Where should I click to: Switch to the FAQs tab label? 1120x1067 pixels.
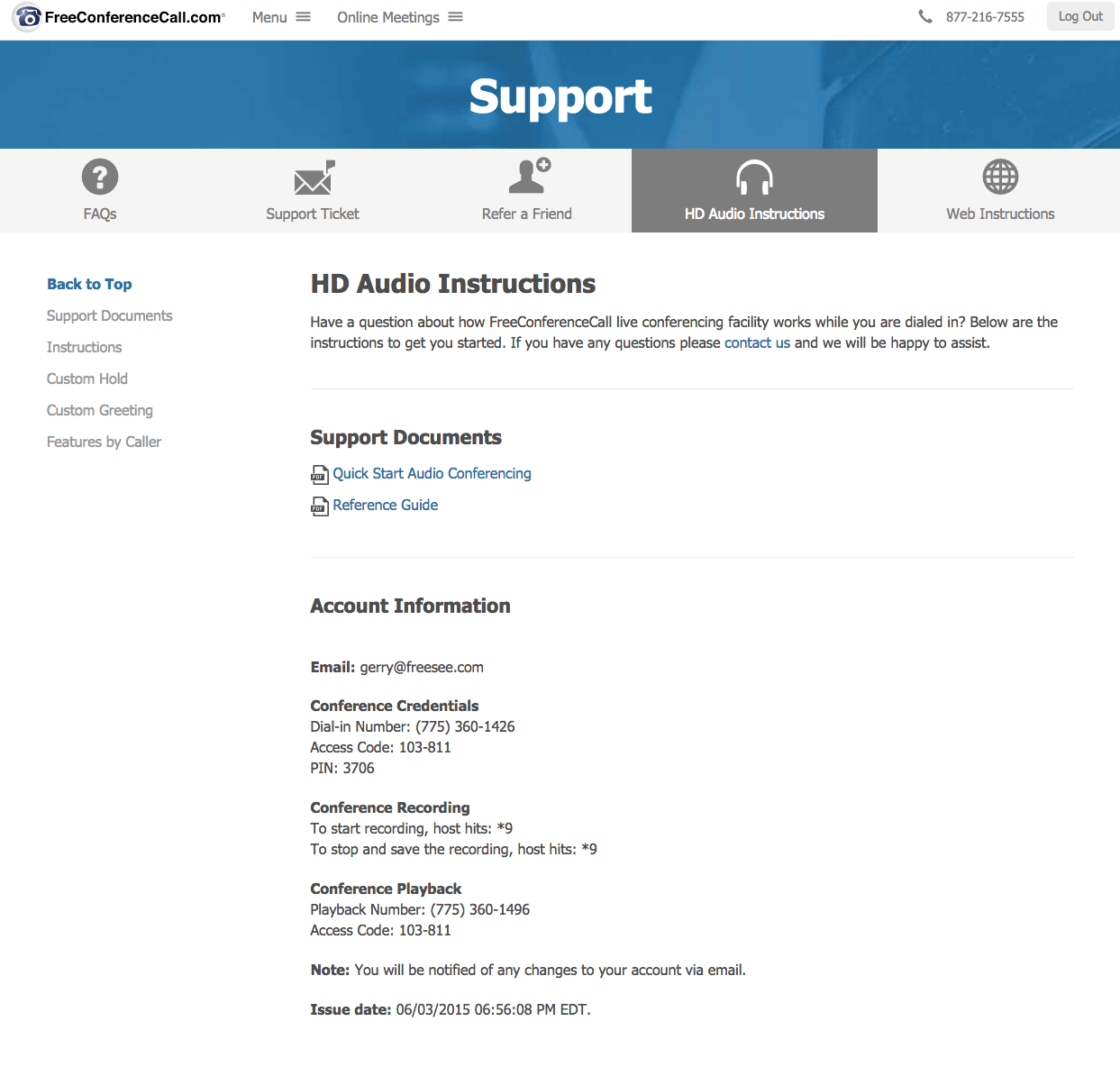point(100,214)
